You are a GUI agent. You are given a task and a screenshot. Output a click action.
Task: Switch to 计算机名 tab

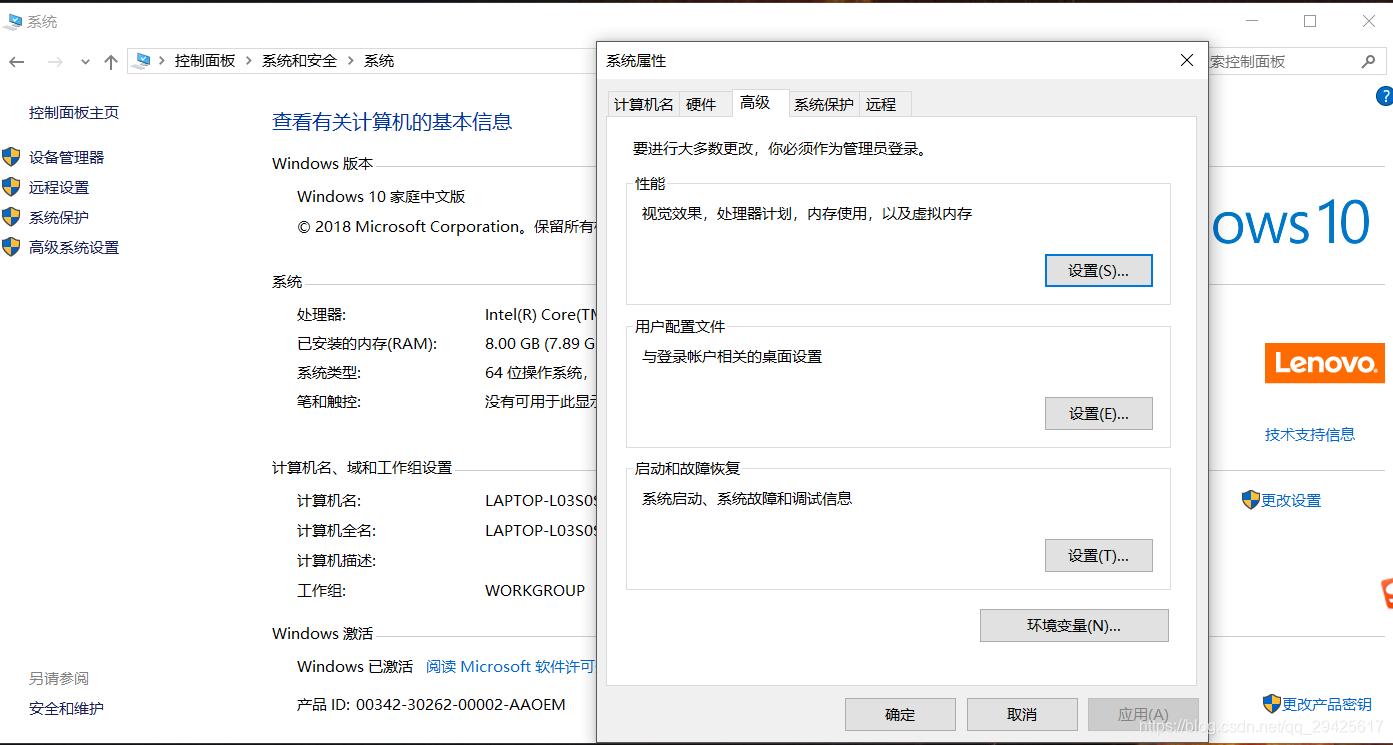[x=644, y=104]
